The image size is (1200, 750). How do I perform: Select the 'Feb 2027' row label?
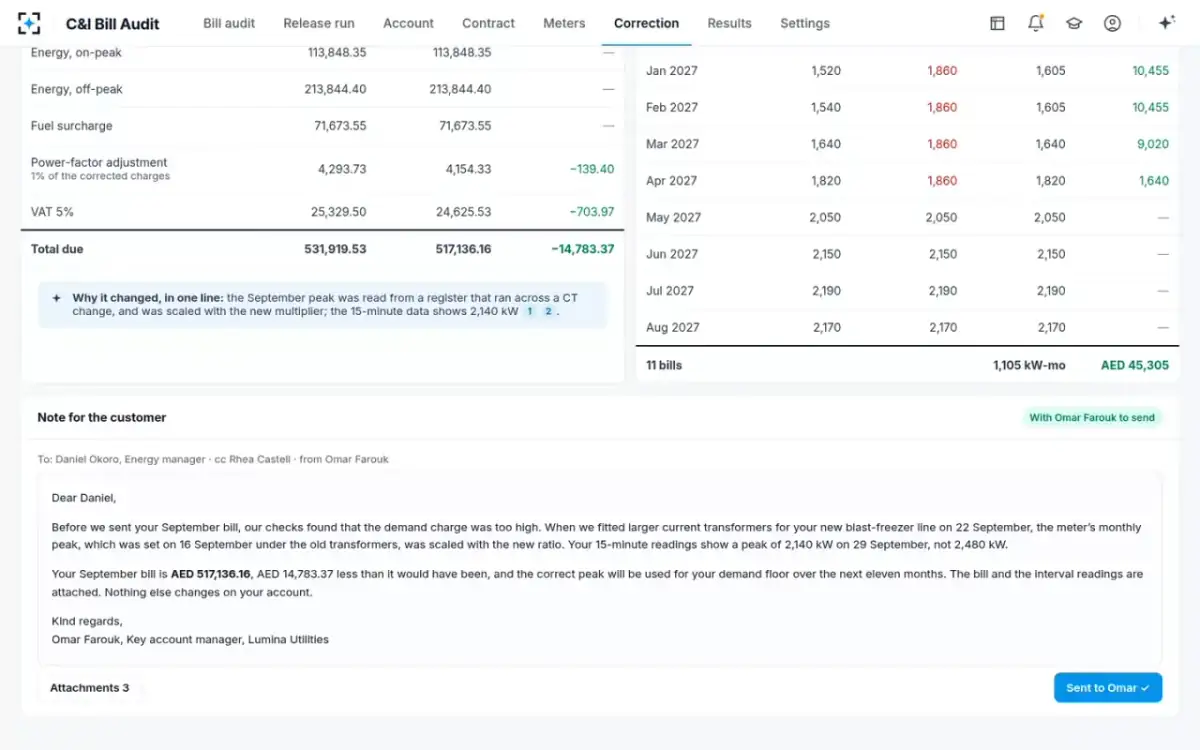click(x=672, y=107)
